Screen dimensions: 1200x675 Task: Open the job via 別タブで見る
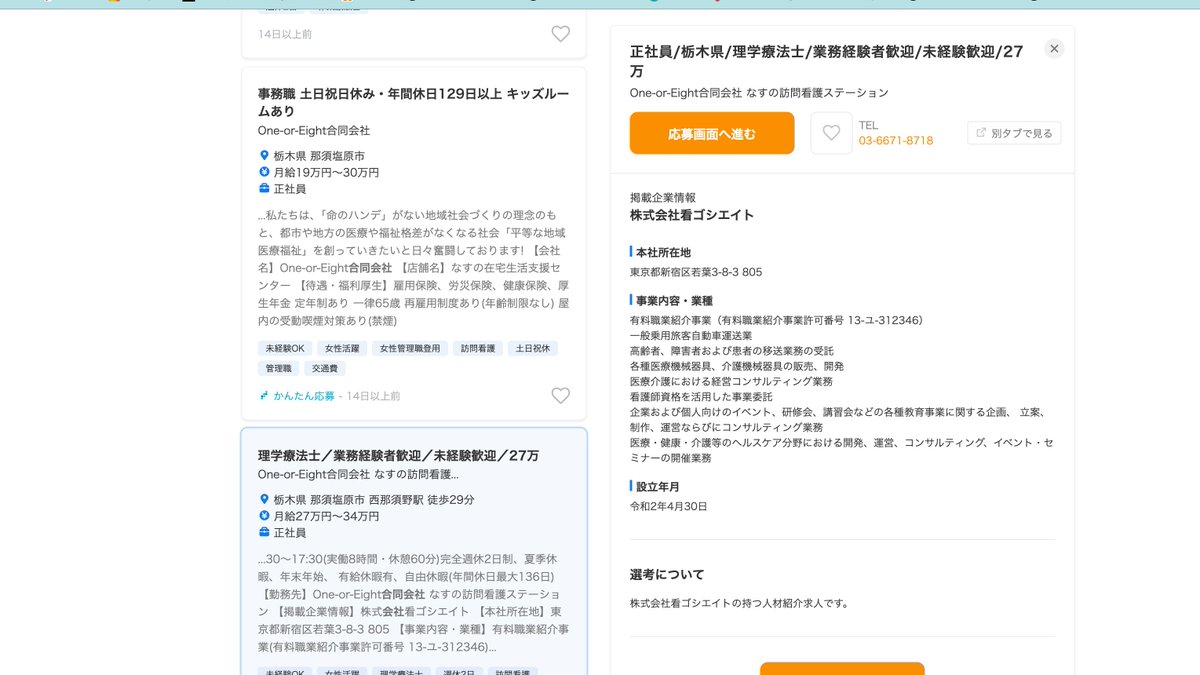click(1014, 133)
